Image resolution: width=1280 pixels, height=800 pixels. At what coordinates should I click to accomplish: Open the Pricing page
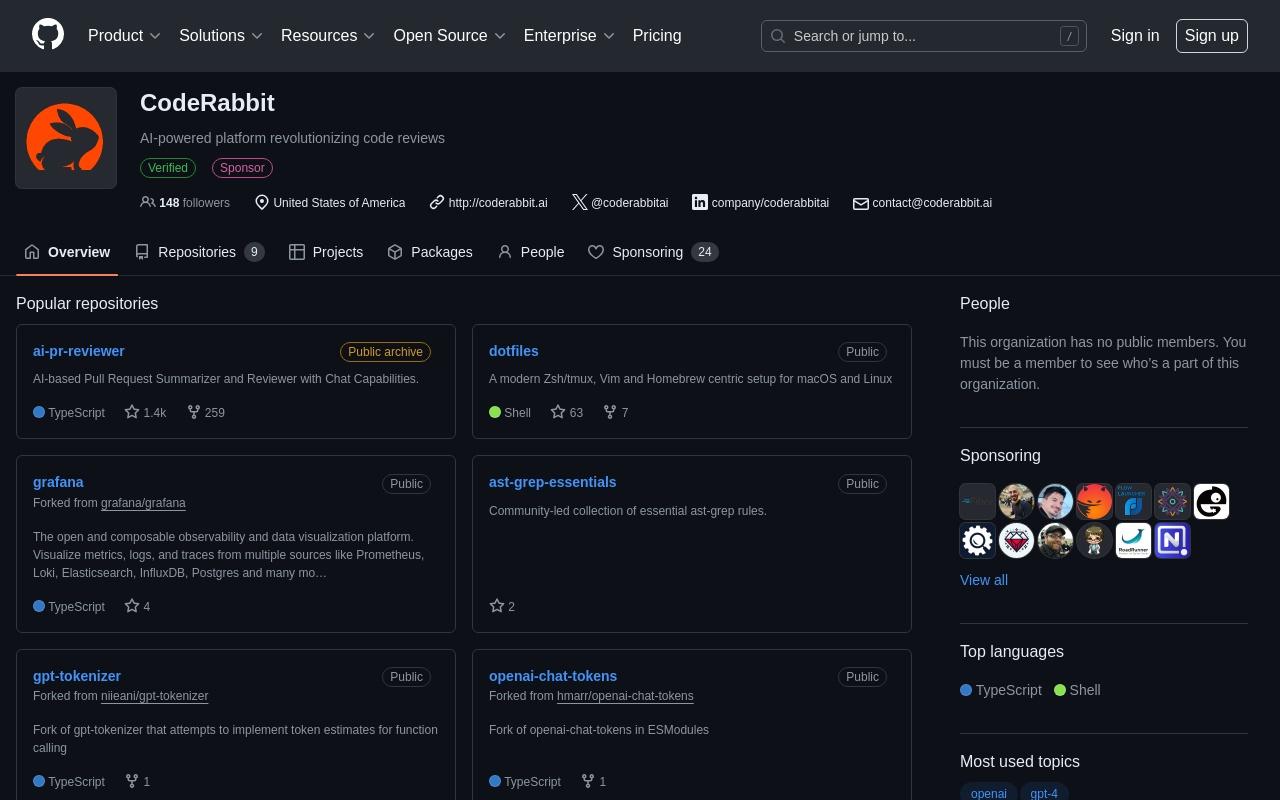click(657, 35)
